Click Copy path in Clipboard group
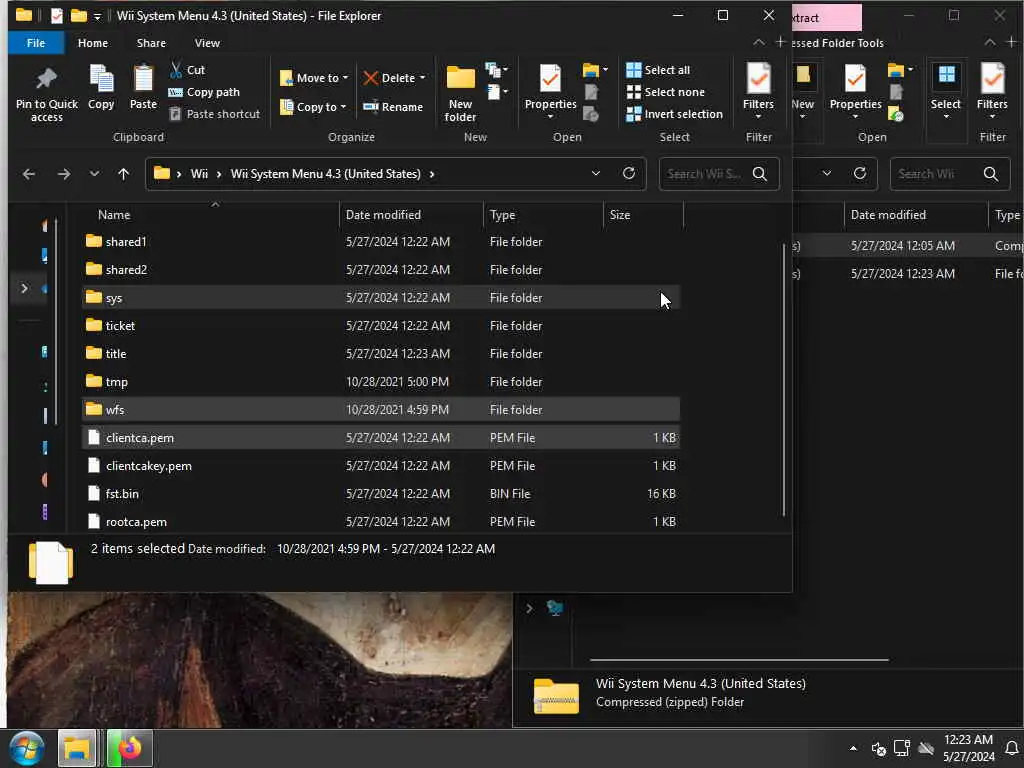The height and width of the screenshot is (768, 1024). click(204, 92)
